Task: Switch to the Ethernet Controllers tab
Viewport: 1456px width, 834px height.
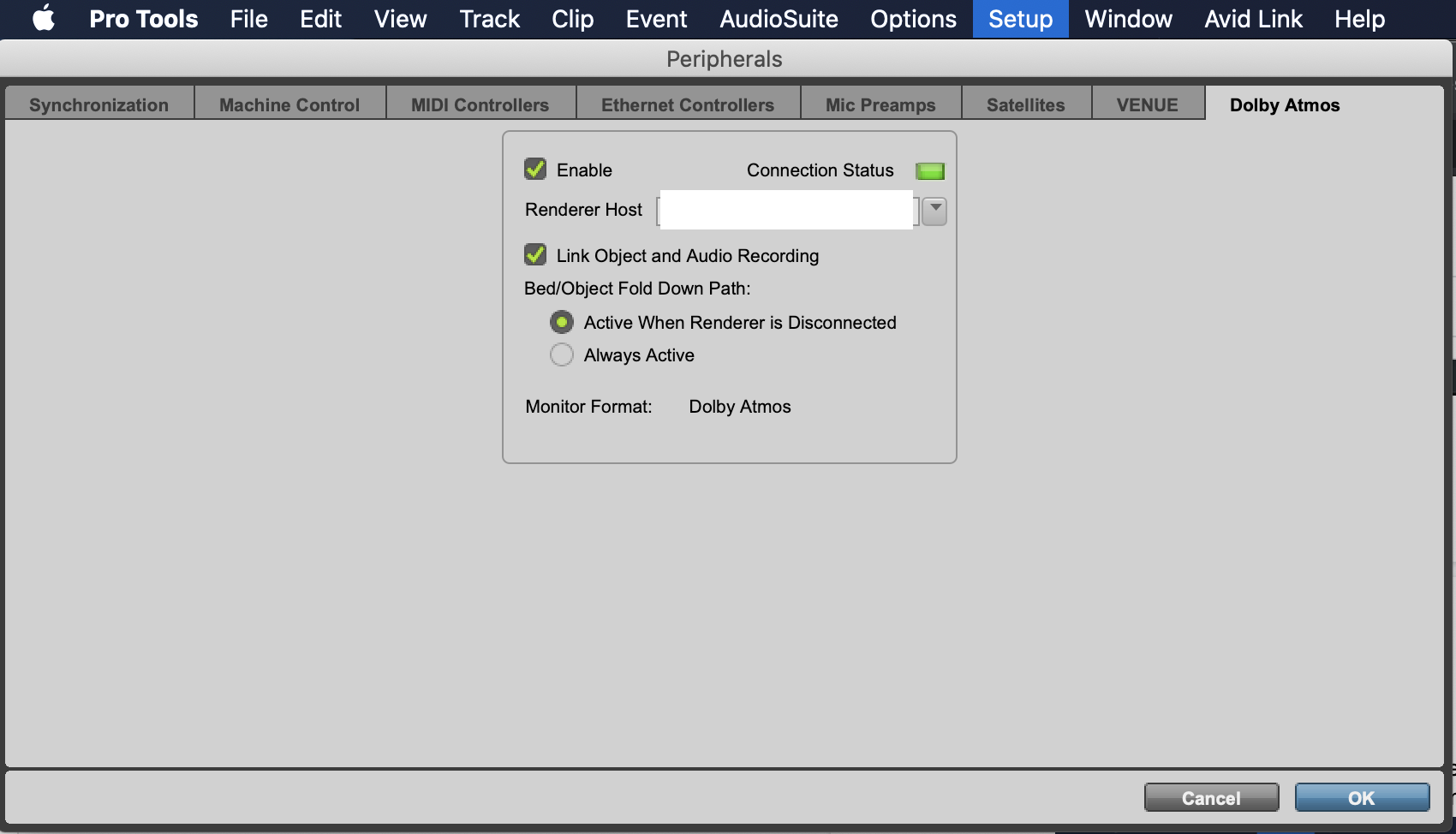Action: (x=688, y=104)
